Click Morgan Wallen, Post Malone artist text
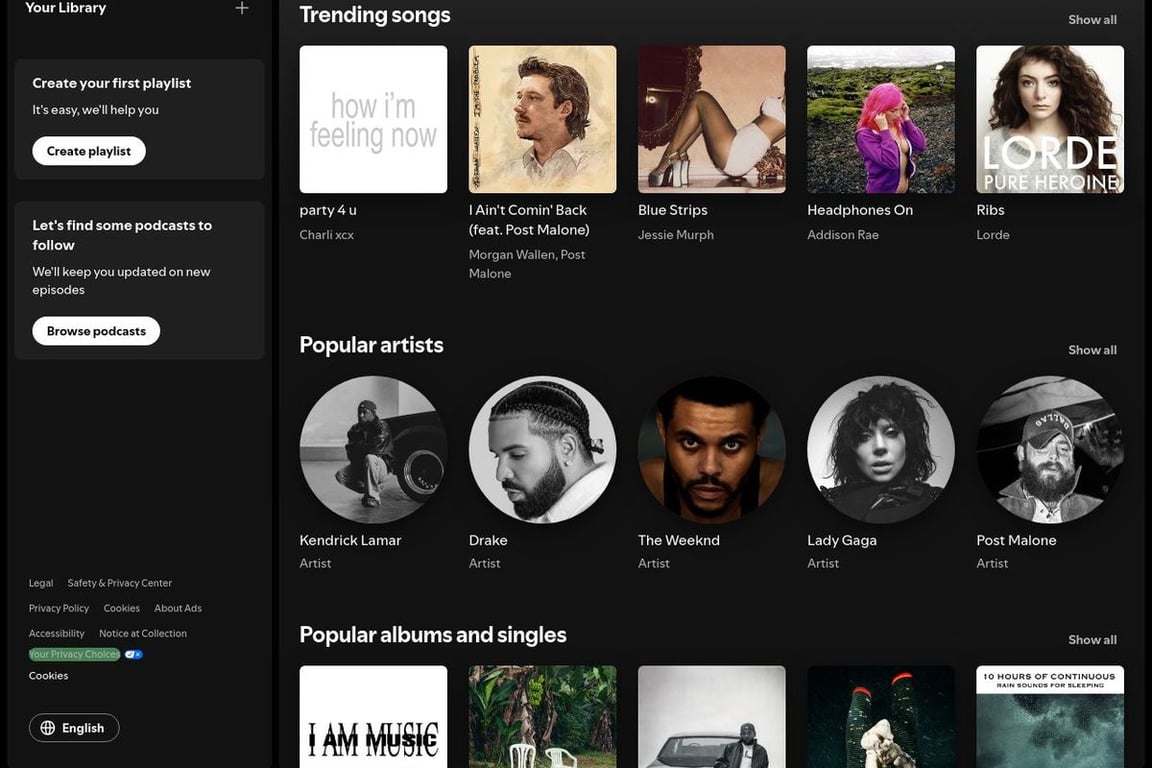 pyautogui.click(x=527, y=264)
